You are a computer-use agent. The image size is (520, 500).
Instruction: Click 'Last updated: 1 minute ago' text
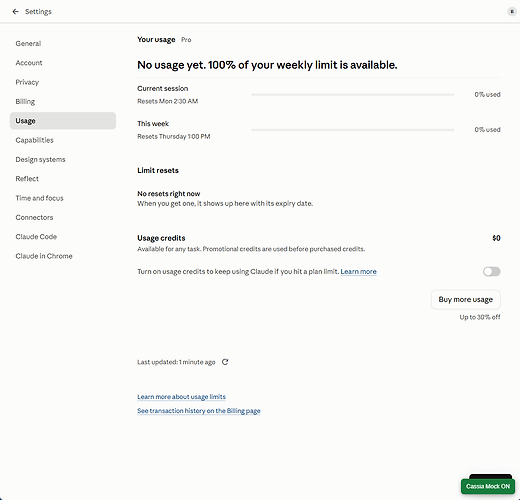(x=176, y=362)
